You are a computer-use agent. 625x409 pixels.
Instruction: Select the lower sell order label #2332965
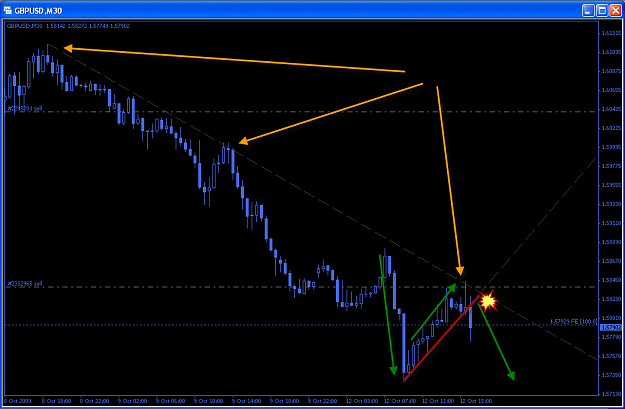click(25, 284)
